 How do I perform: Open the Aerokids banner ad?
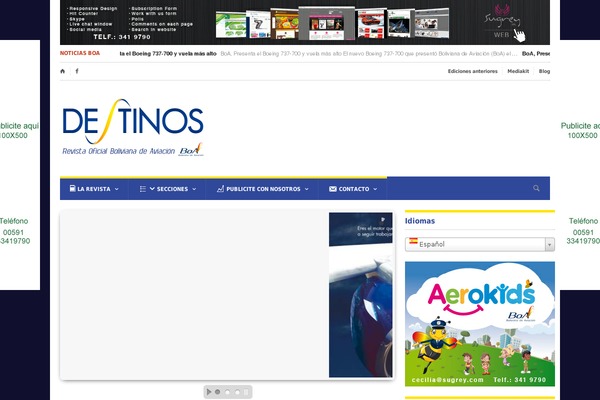pyautogui.click(x=480, y=324)
